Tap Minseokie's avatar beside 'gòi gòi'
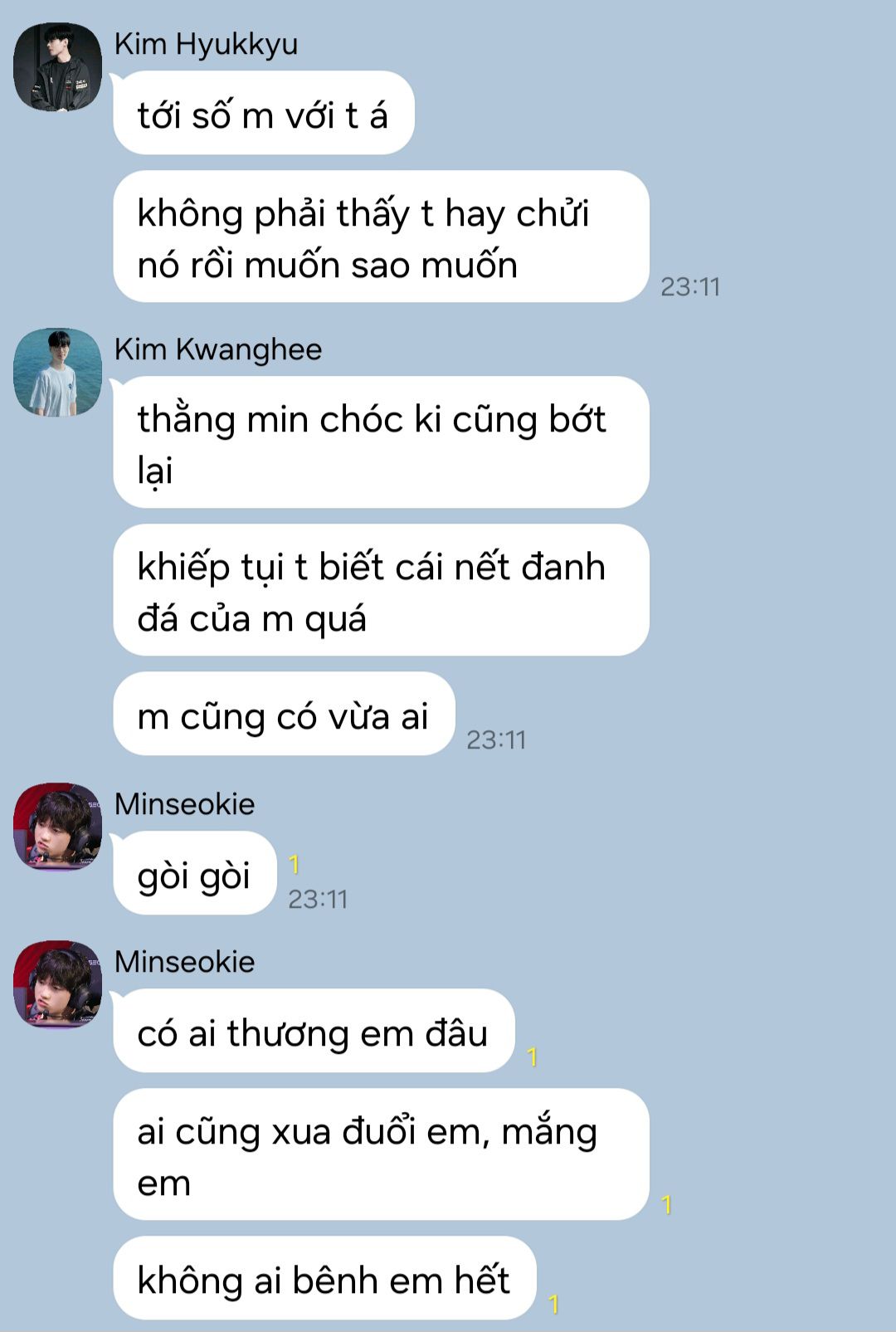The width and height of the screenshot is (896, 1332). click(57, 827)
